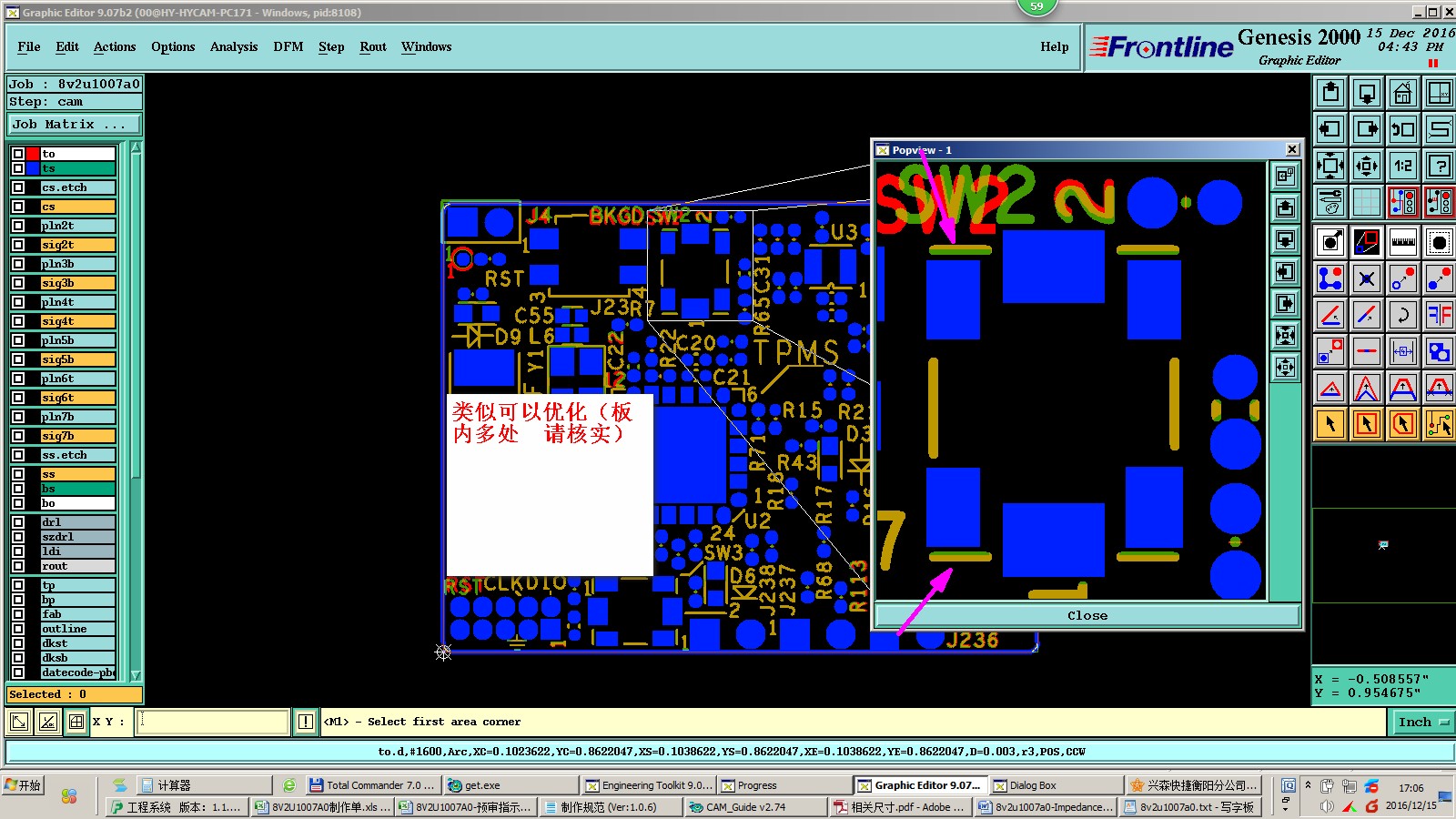Viewport: 1456px width, 819px height.
Task: Open the Inch units dropdown
Action: (1422, 722)
